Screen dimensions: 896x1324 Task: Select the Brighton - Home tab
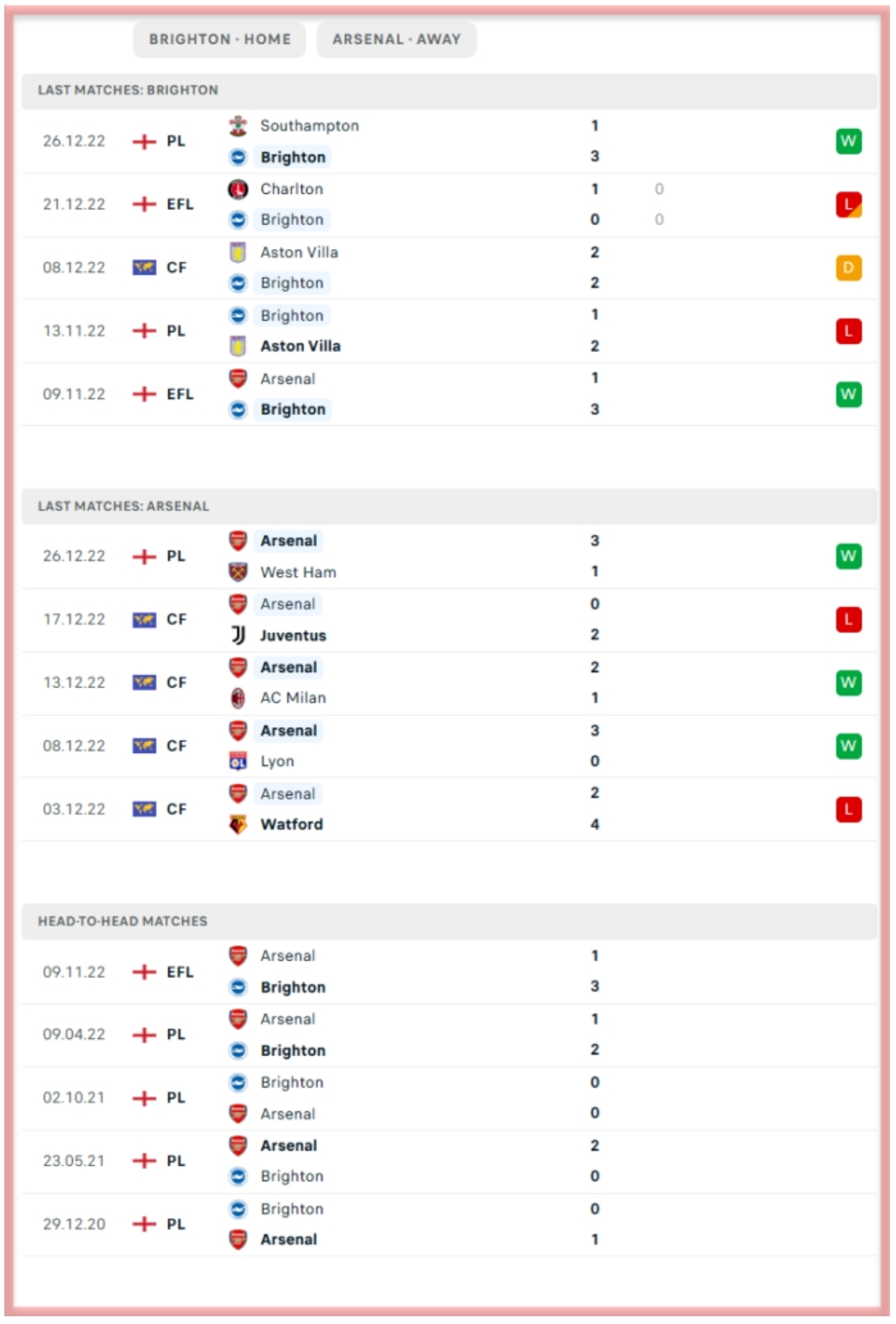pos(220,39)
